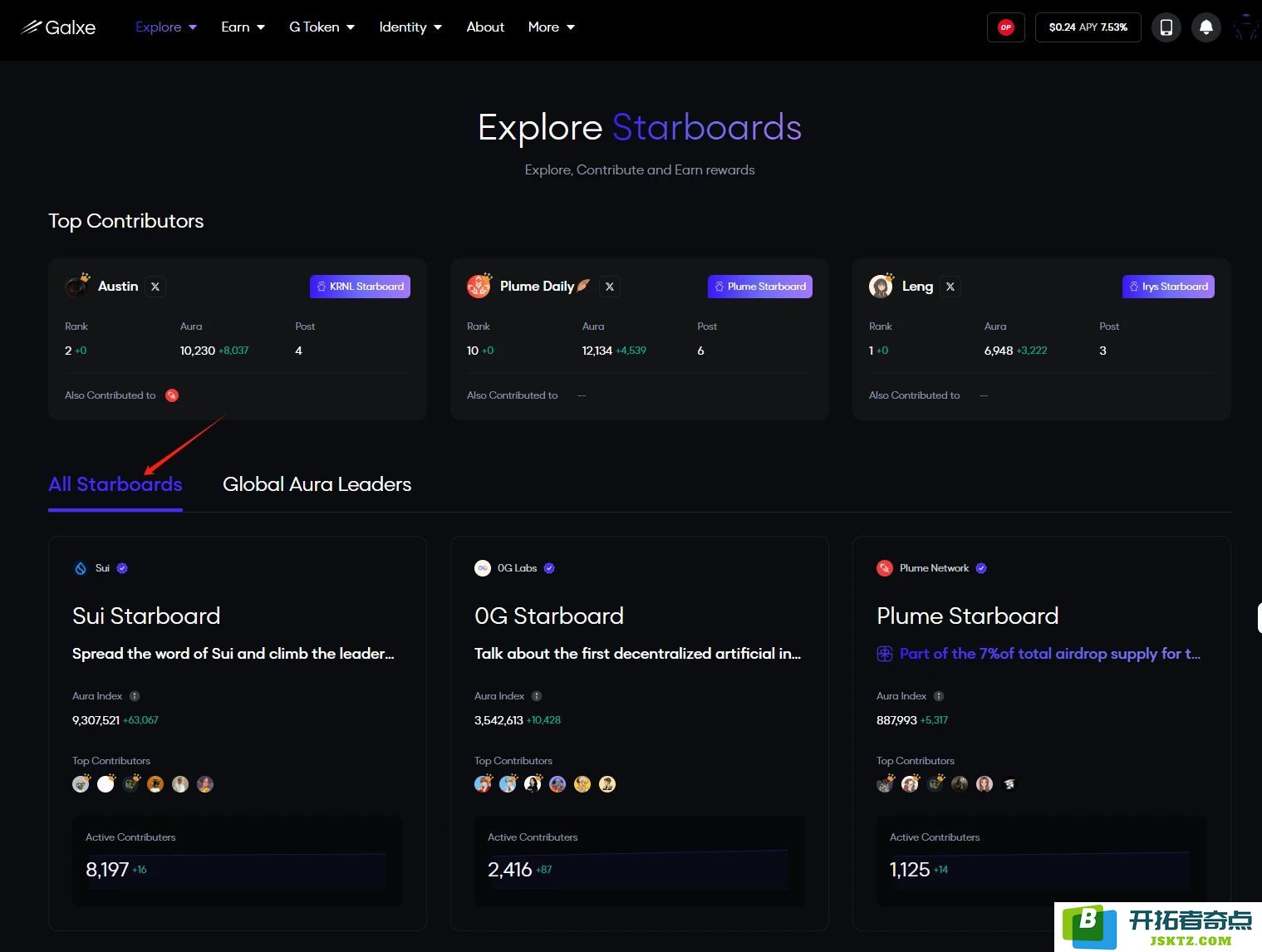Click the 2,416 active contributors count
1262x952 pixels.
pos(509,870)
